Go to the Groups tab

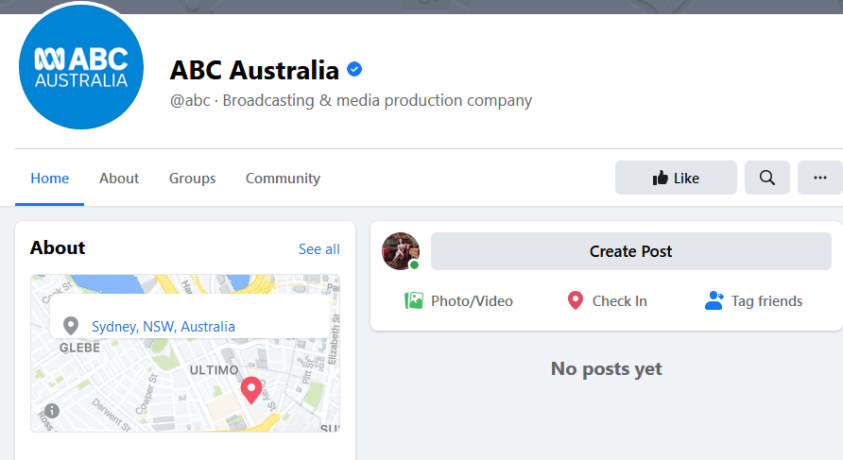(192, 178)
